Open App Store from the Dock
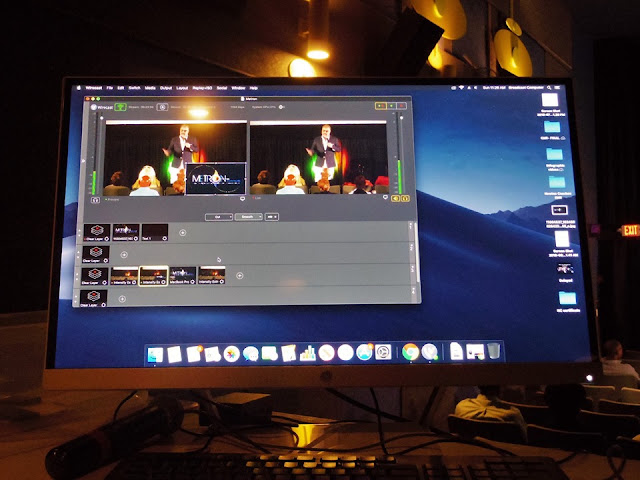The image size is (640, 480). click(364, 352)
